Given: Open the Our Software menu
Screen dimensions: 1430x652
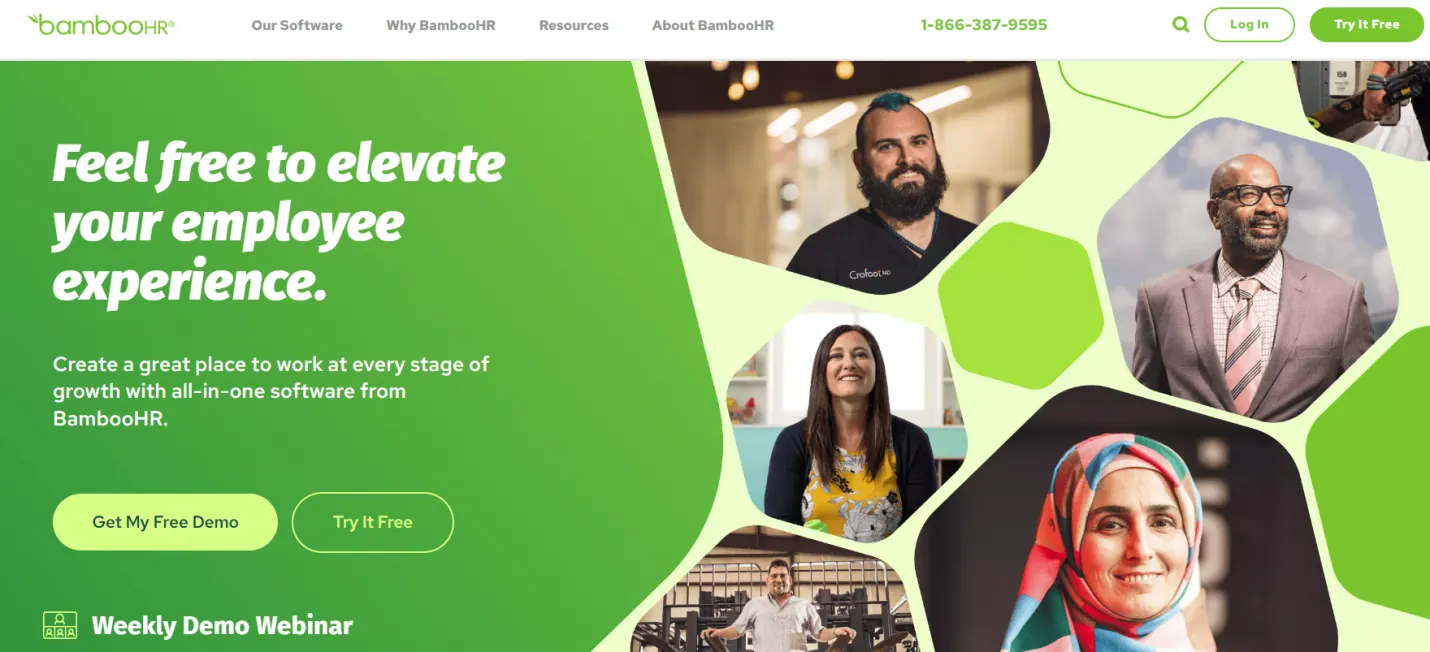Looking at the screenshot, I should (x=297, y=25).
